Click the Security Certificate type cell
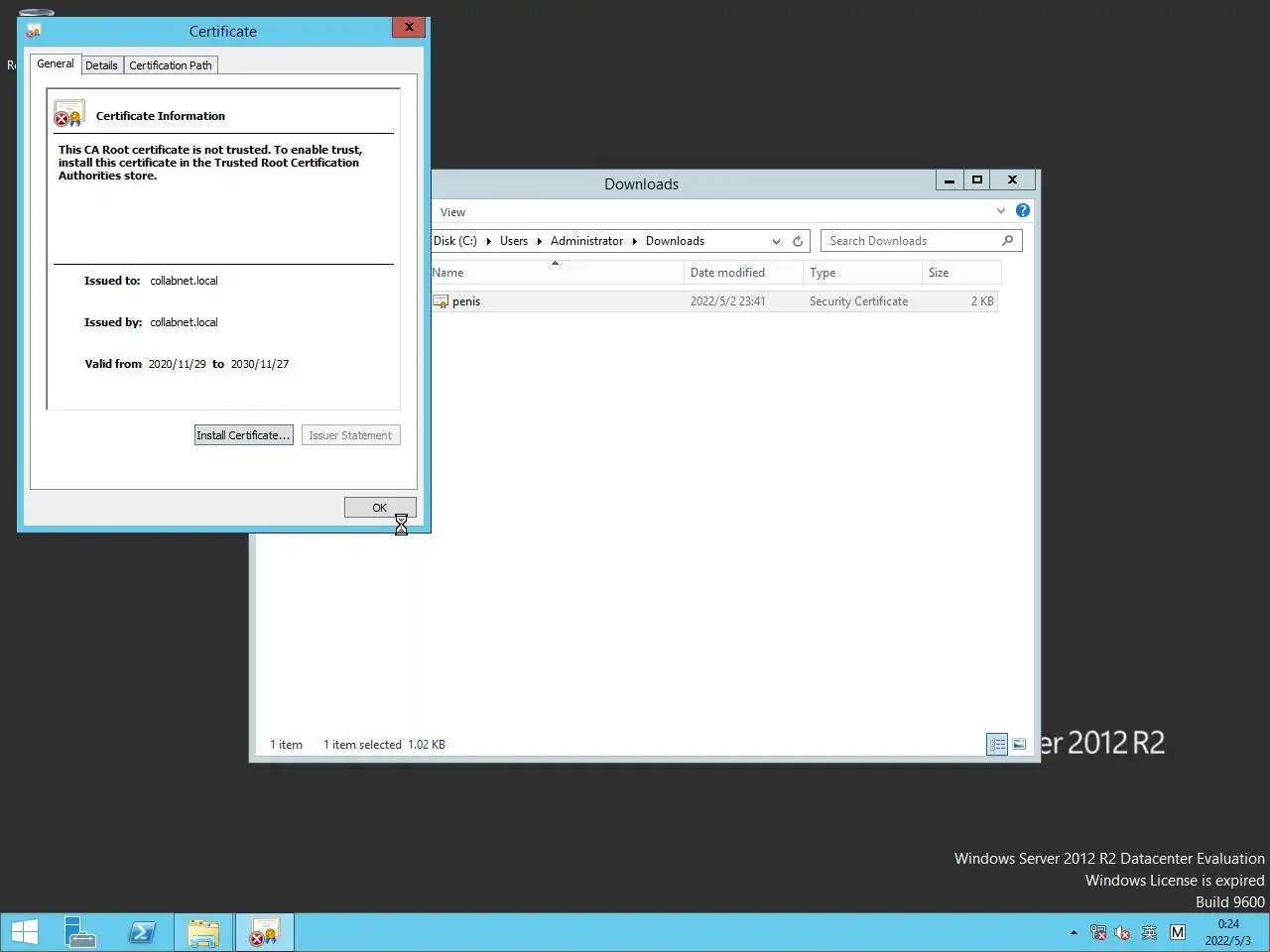1270x952 pixels. (x=858, y=301)
